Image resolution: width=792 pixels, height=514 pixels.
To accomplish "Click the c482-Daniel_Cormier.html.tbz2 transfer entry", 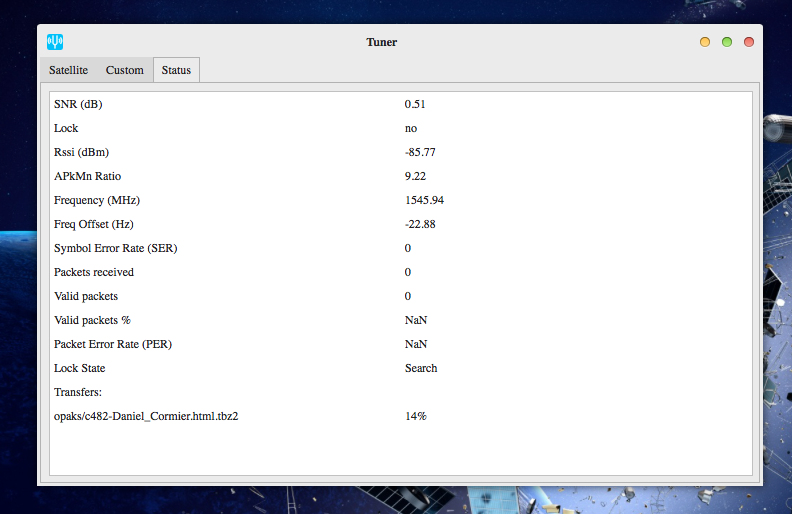I will click(146, 416).
